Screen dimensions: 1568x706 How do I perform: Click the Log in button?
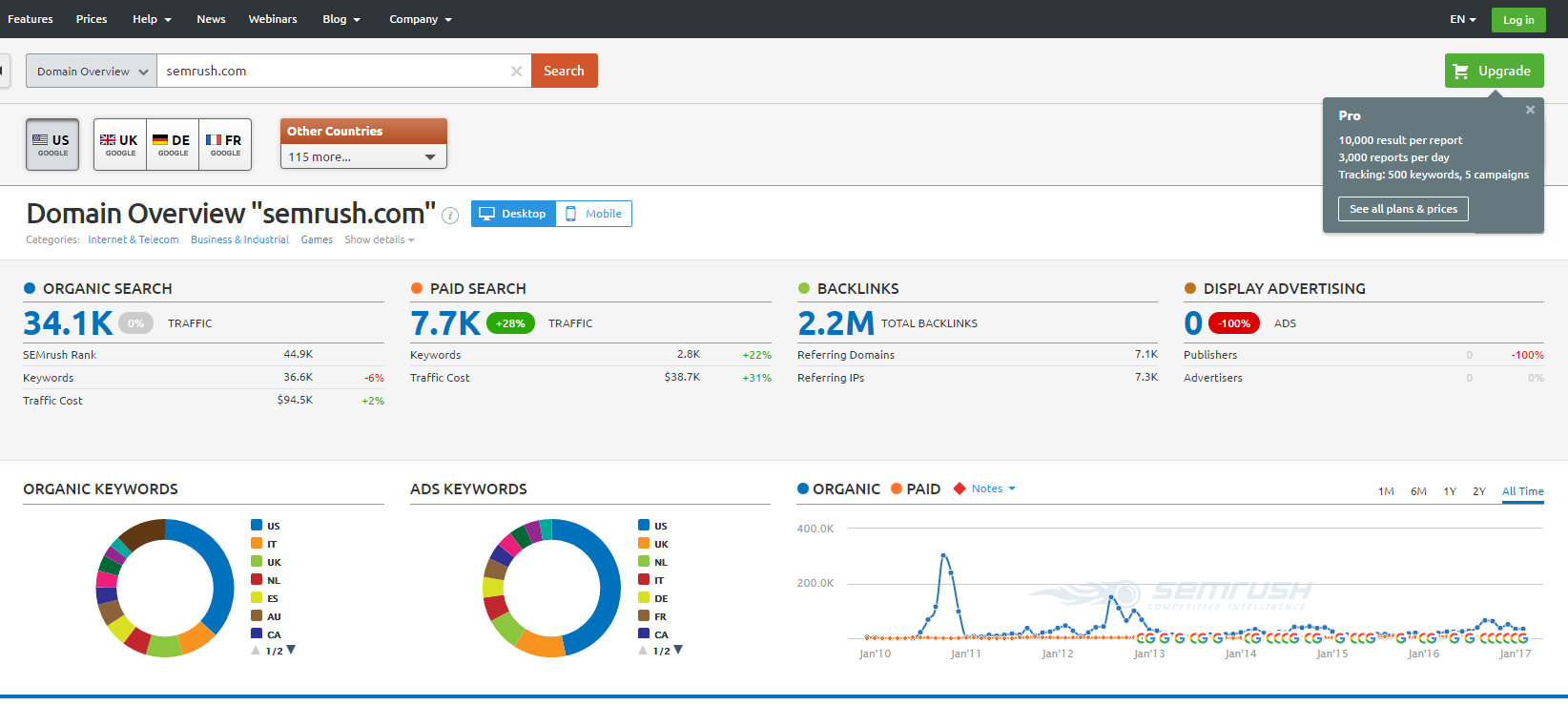click(x=1518, y=19)
